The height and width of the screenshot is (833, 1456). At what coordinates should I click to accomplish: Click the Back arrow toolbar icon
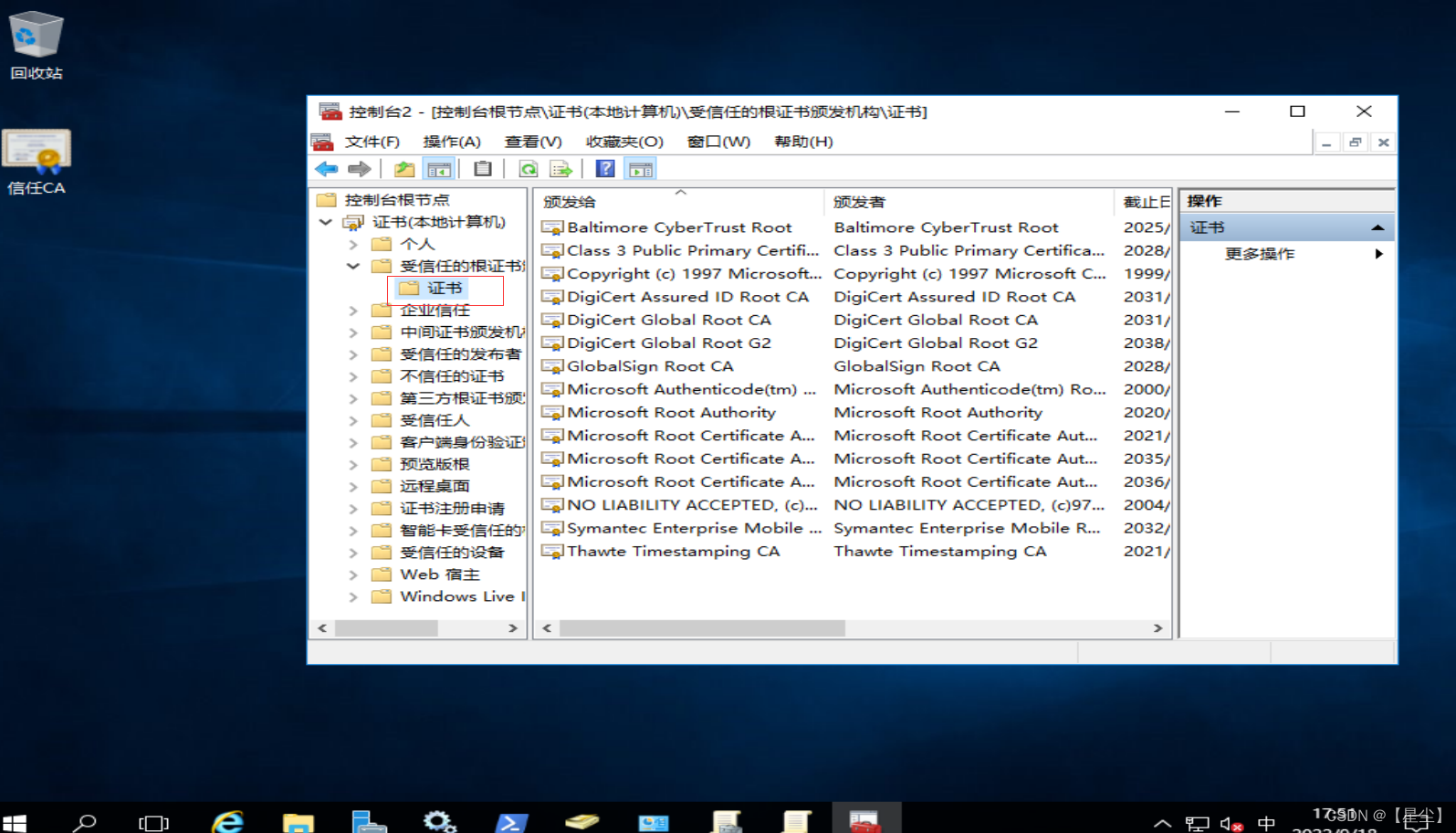(326, 169)
